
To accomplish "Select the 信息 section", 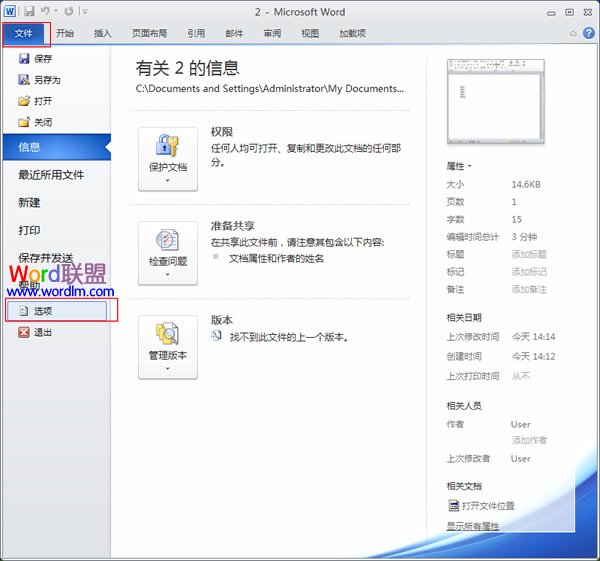I will 57,147.
